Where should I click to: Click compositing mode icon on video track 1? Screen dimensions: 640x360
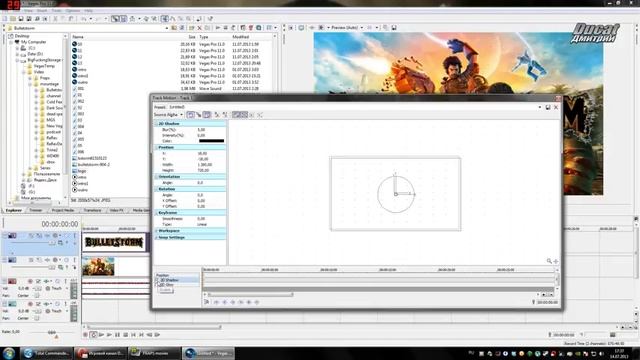point(60,242)
